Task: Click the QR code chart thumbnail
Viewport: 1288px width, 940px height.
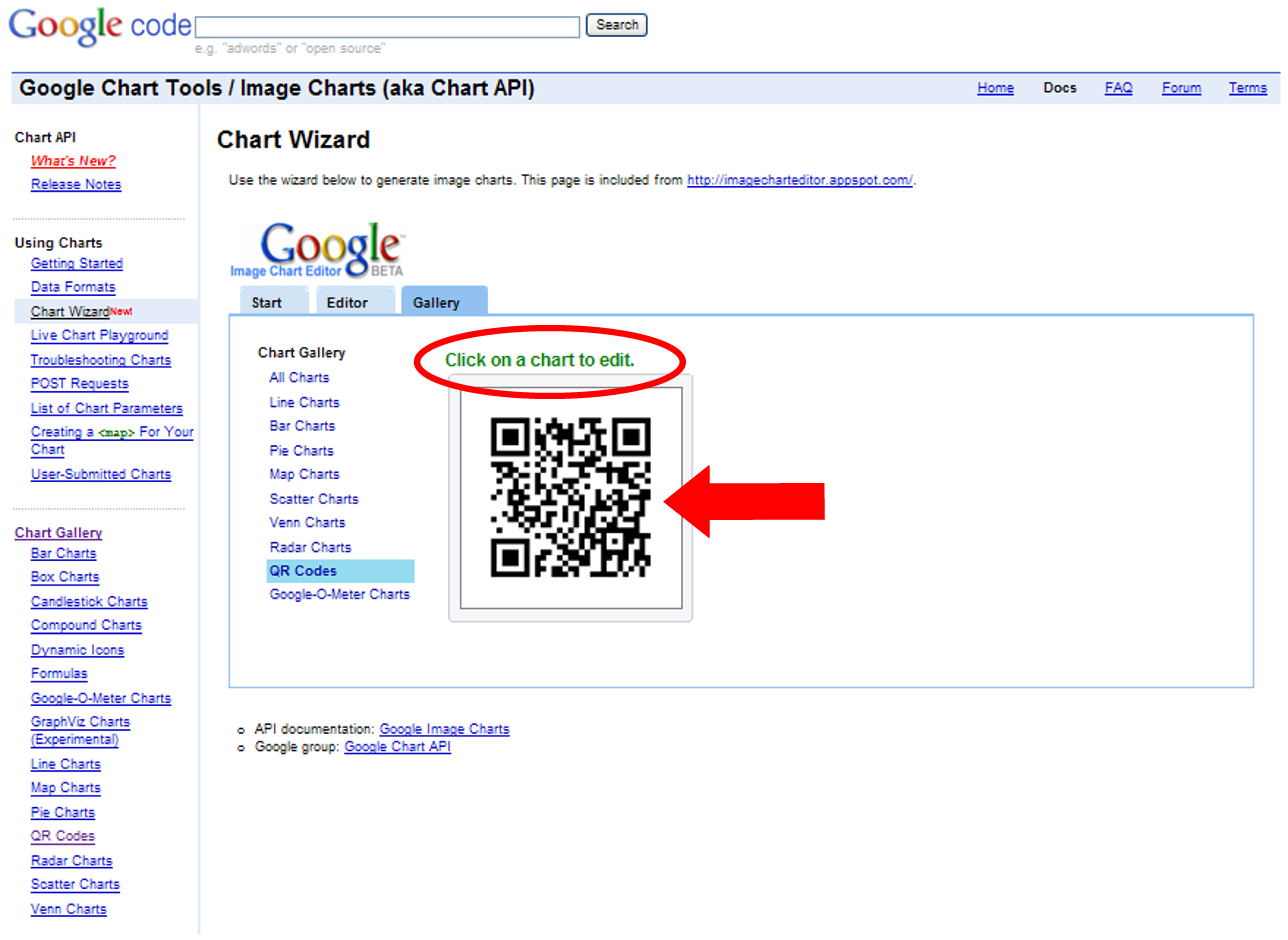Action: coord(570,497)
